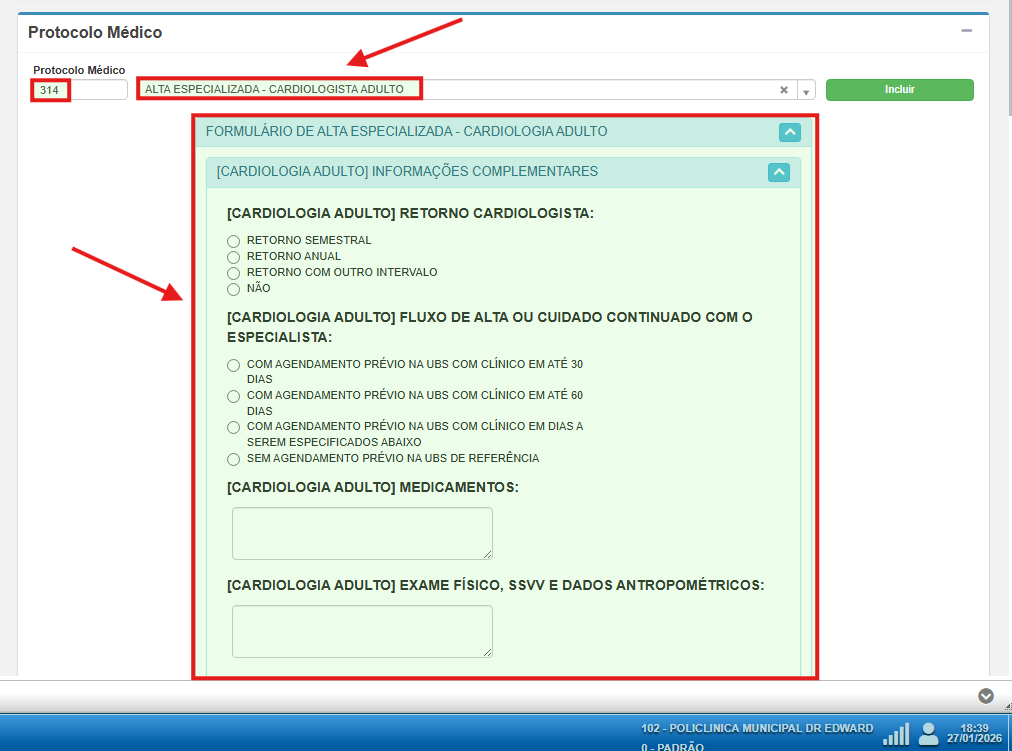Choose UBS scheduling within 30 days
1012x751 pixels.
click(234, 366)
